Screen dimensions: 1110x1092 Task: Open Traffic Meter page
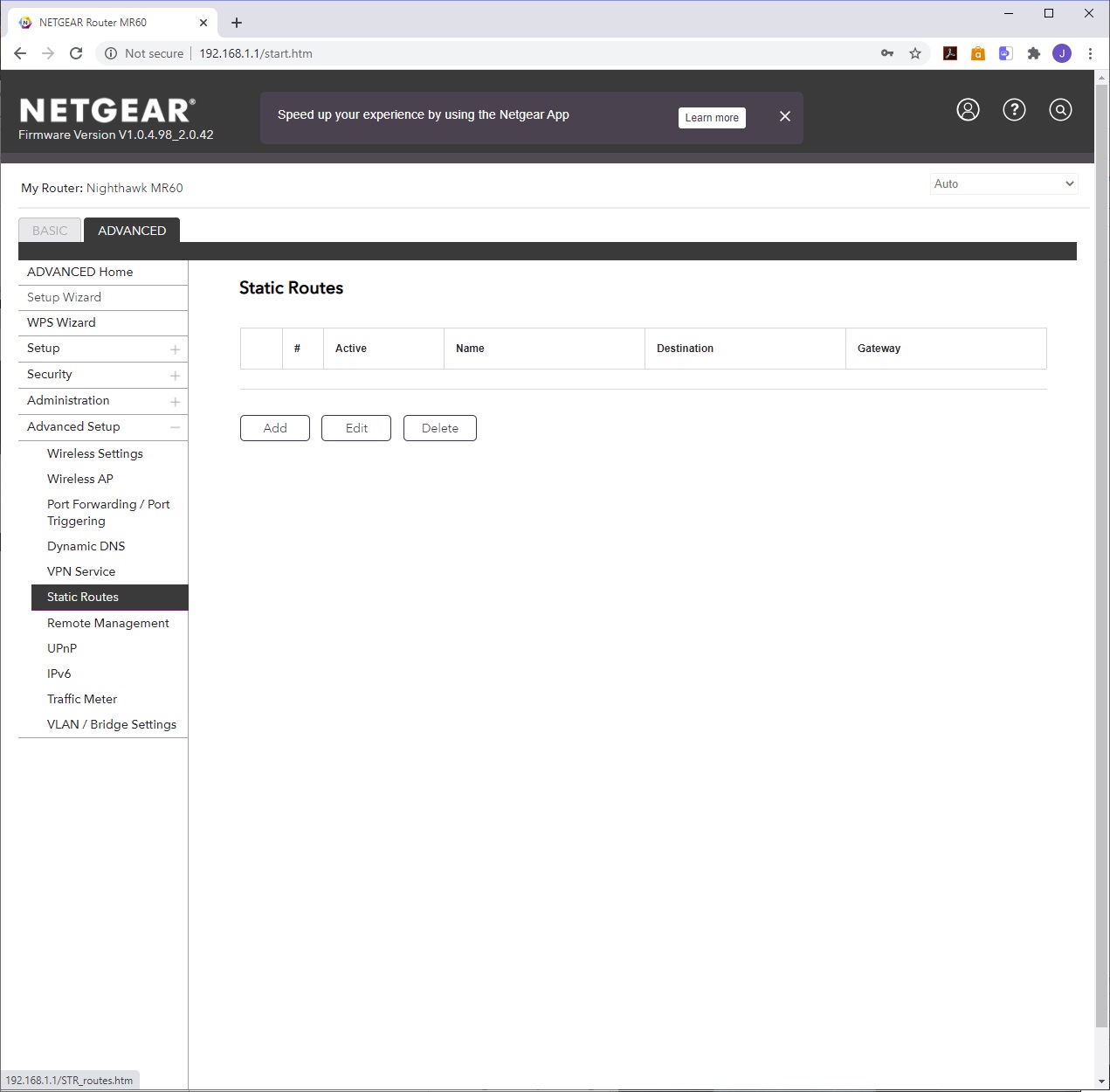point(82,699)
